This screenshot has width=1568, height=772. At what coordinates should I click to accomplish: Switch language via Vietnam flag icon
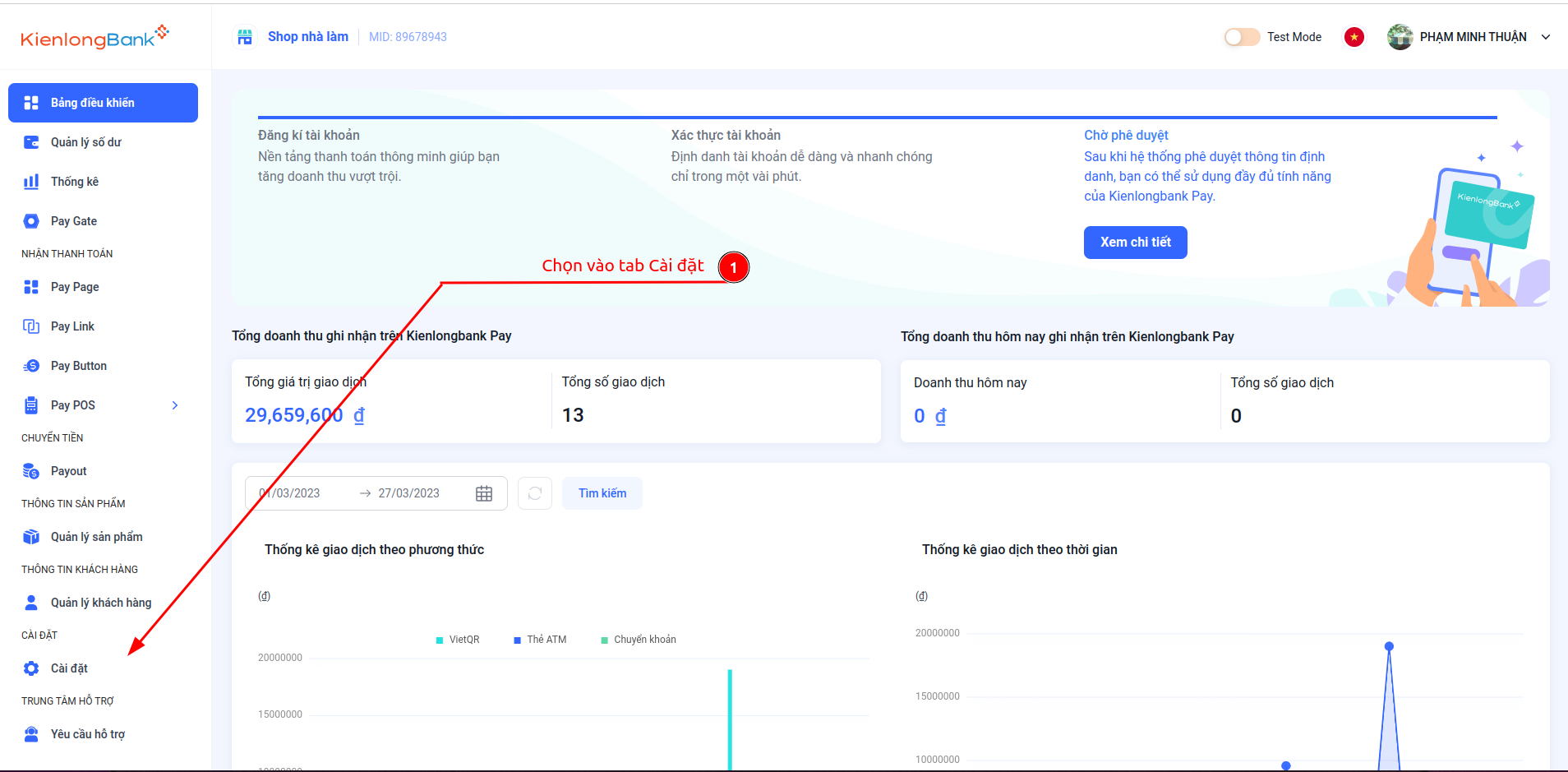coord(1354,37)
